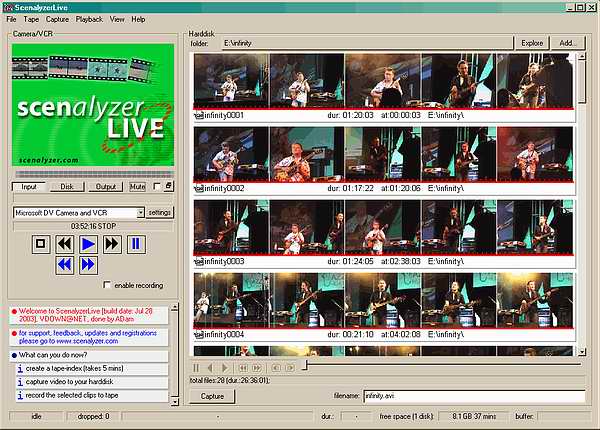Click the grey rewind icon in clip playback bar
This screenshot has width=600, height=430.
click(243, 368)
